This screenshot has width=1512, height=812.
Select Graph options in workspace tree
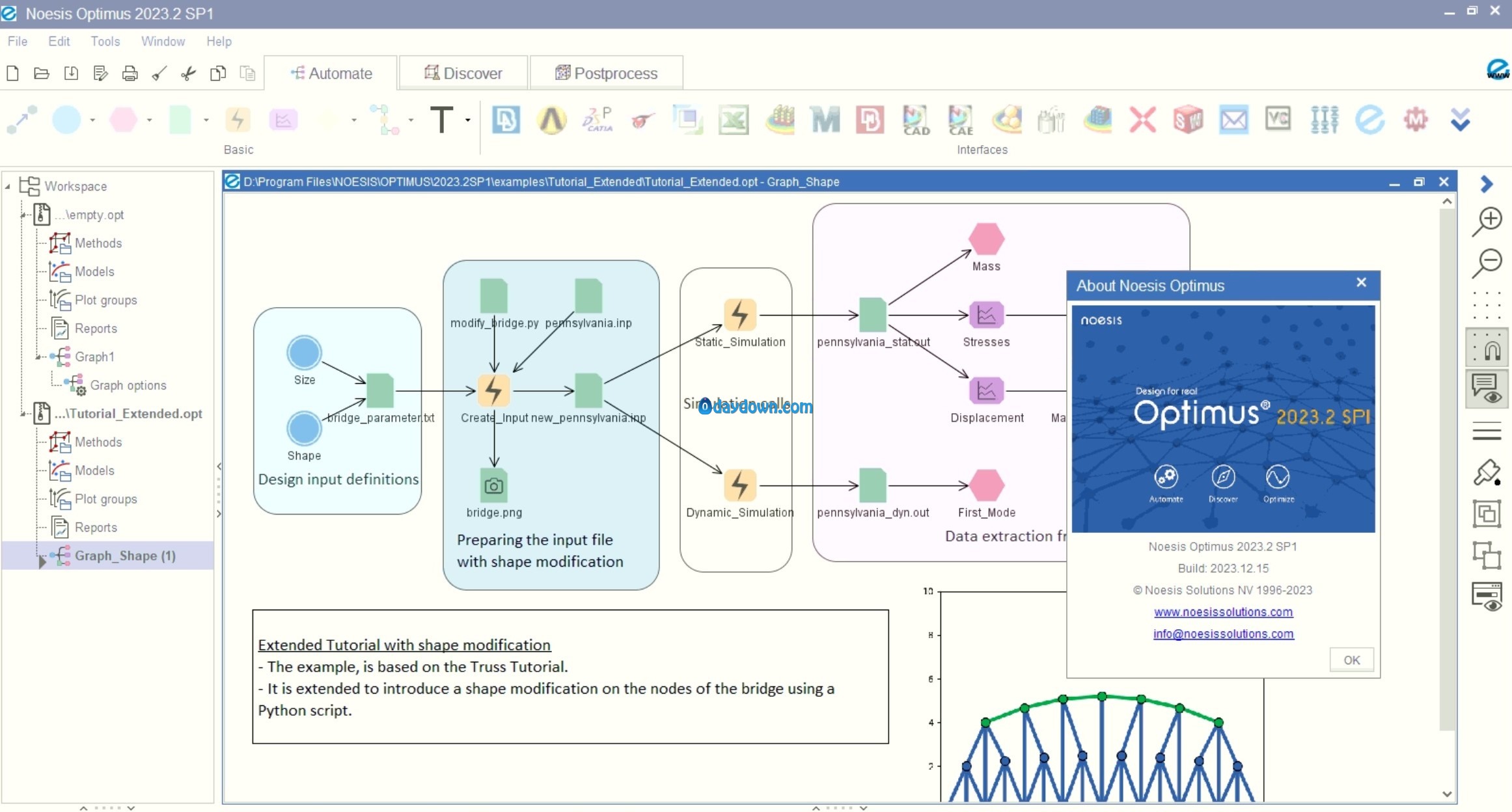128,385
